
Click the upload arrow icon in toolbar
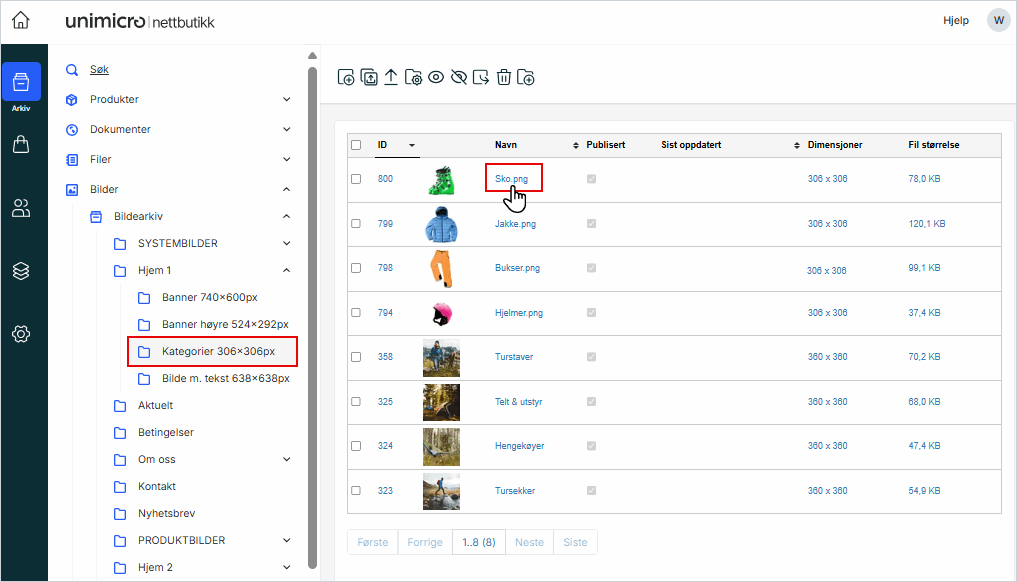click(391, 77)
